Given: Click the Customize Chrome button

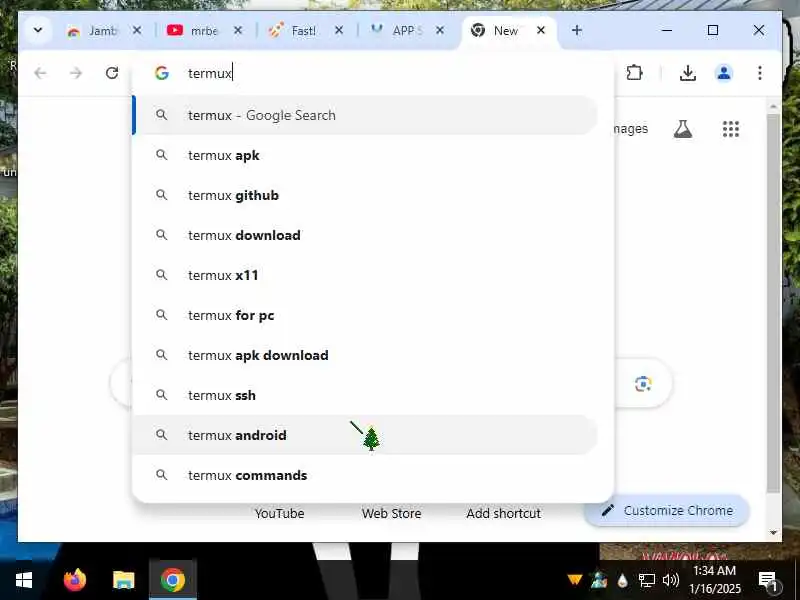Looking at the screenshot, I should pyautogui.click(x=667, y=510).
